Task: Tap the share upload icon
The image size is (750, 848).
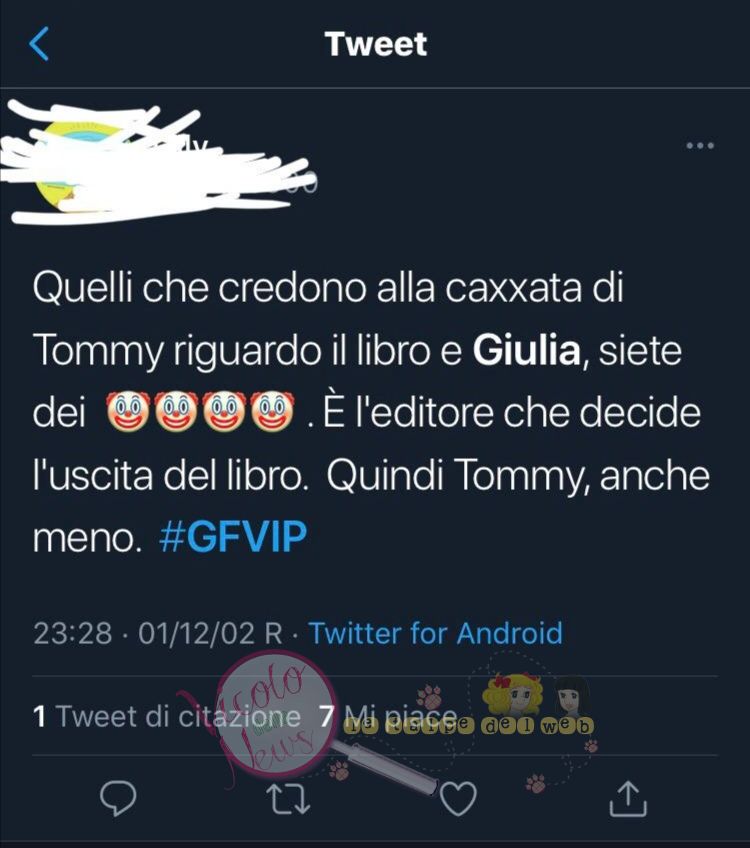Action: [x=628, y=798]
